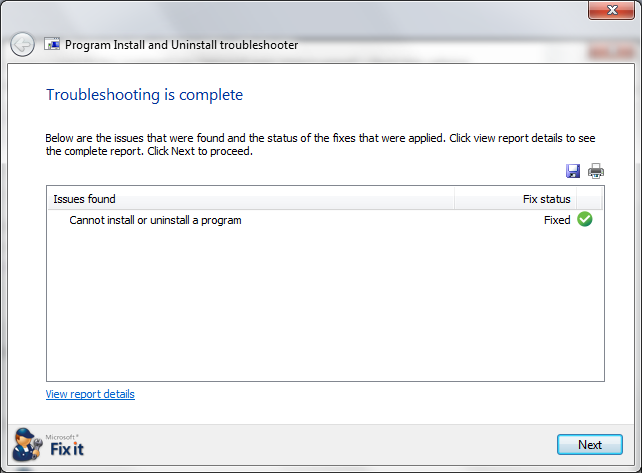The width and height of the screenshot is (642, 473).
Task: Click the window title 'Program Install and Uninstall troubleshooter'
Action: (x=181, y=45)
